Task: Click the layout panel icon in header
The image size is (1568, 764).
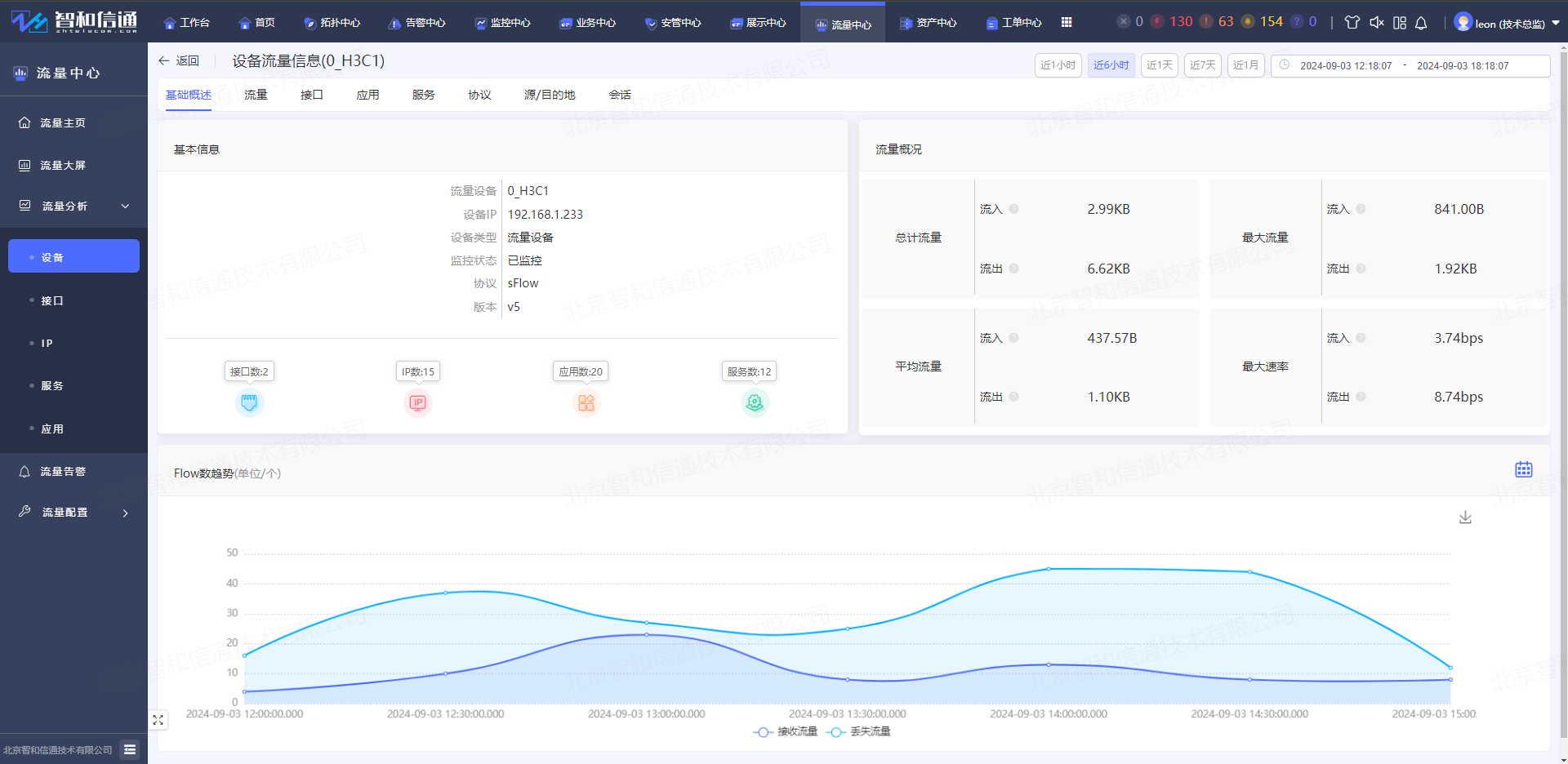Action: 1399,23
